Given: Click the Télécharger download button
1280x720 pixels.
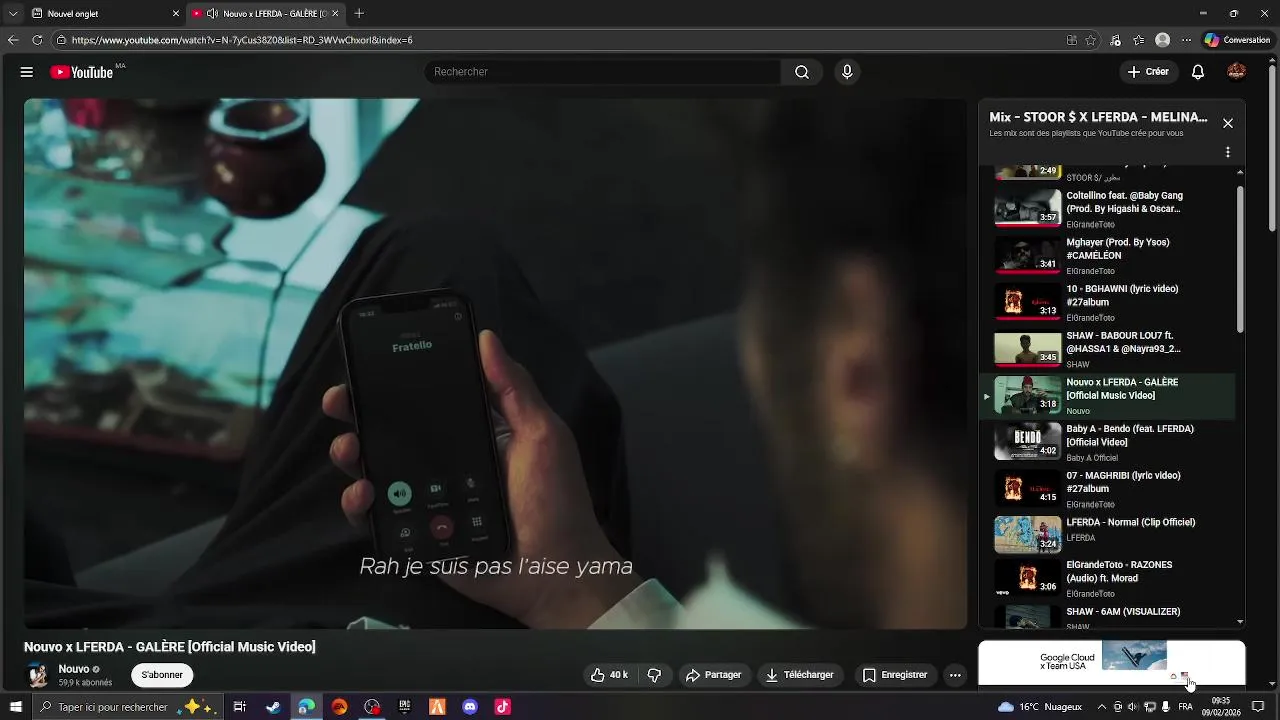Looking at the screenshot, I should [799, 675].
